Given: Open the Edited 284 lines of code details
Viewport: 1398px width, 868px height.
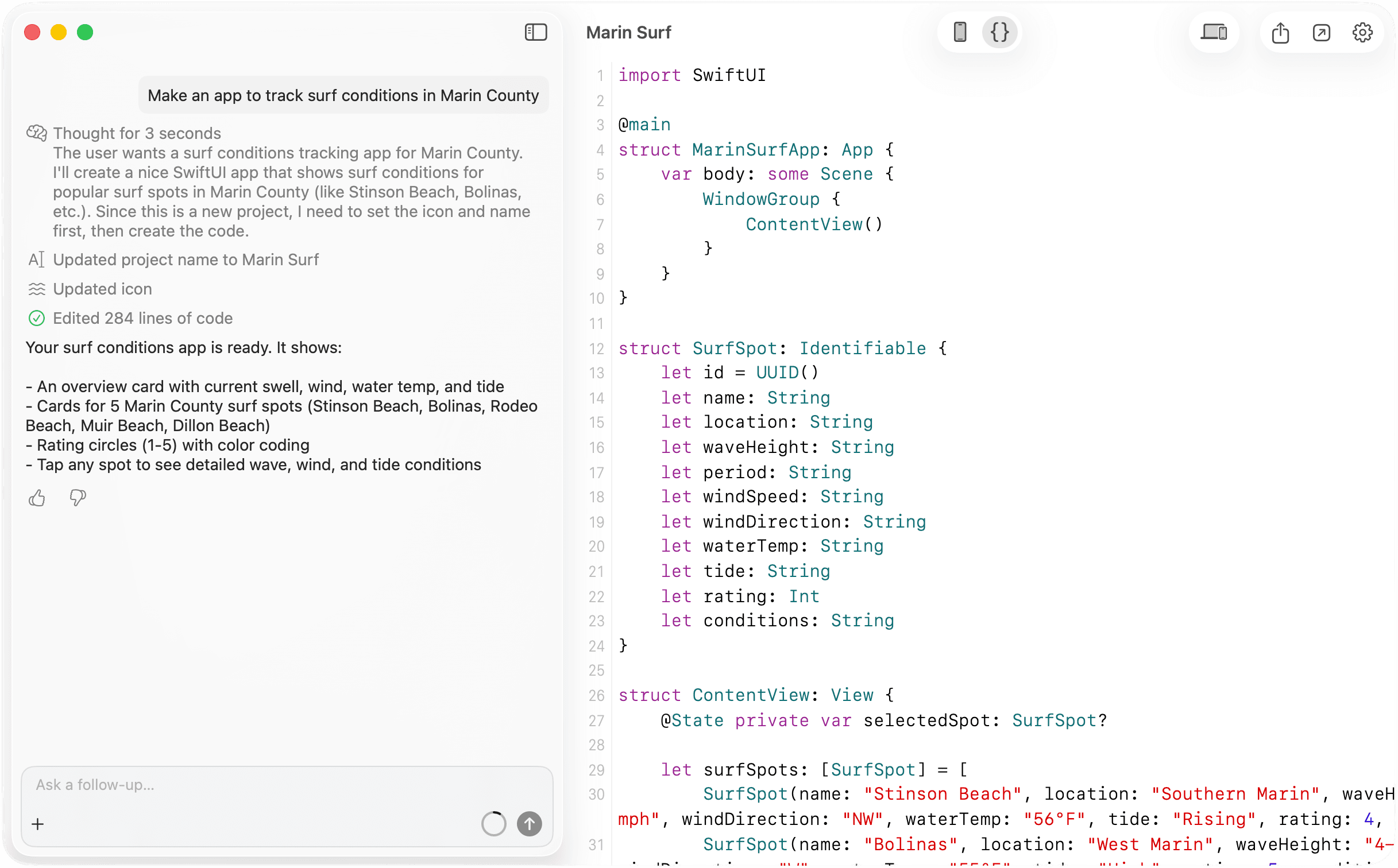Looking at the screenshot, I should 143,318.
